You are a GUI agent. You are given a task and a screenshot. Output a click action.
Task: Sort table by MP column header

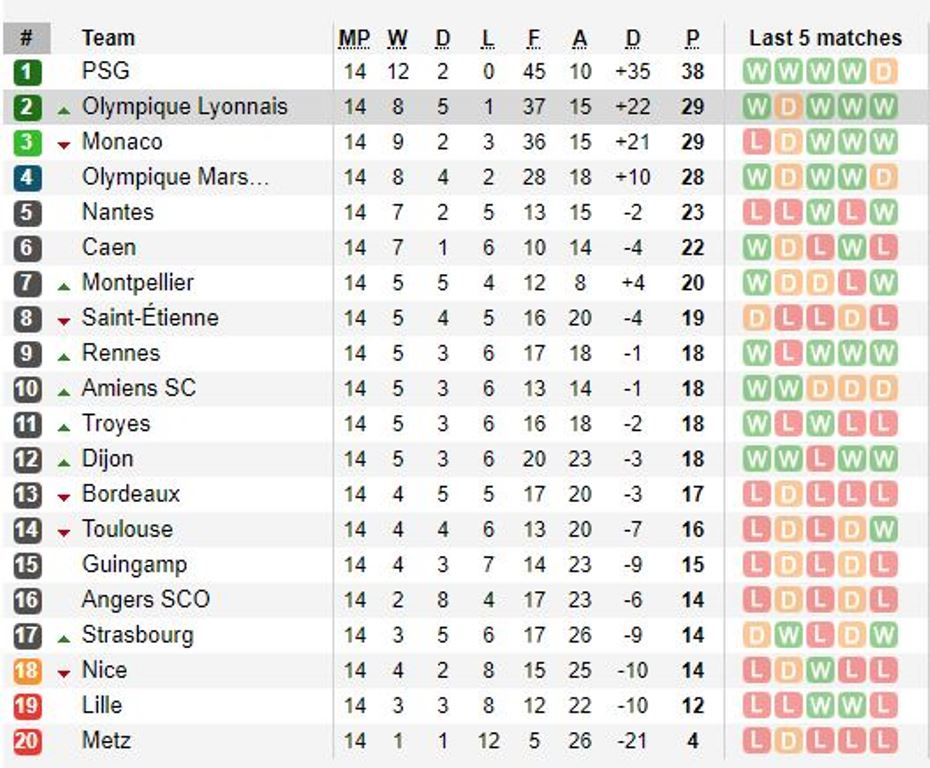pyautogui.click(x=354, y=39)
